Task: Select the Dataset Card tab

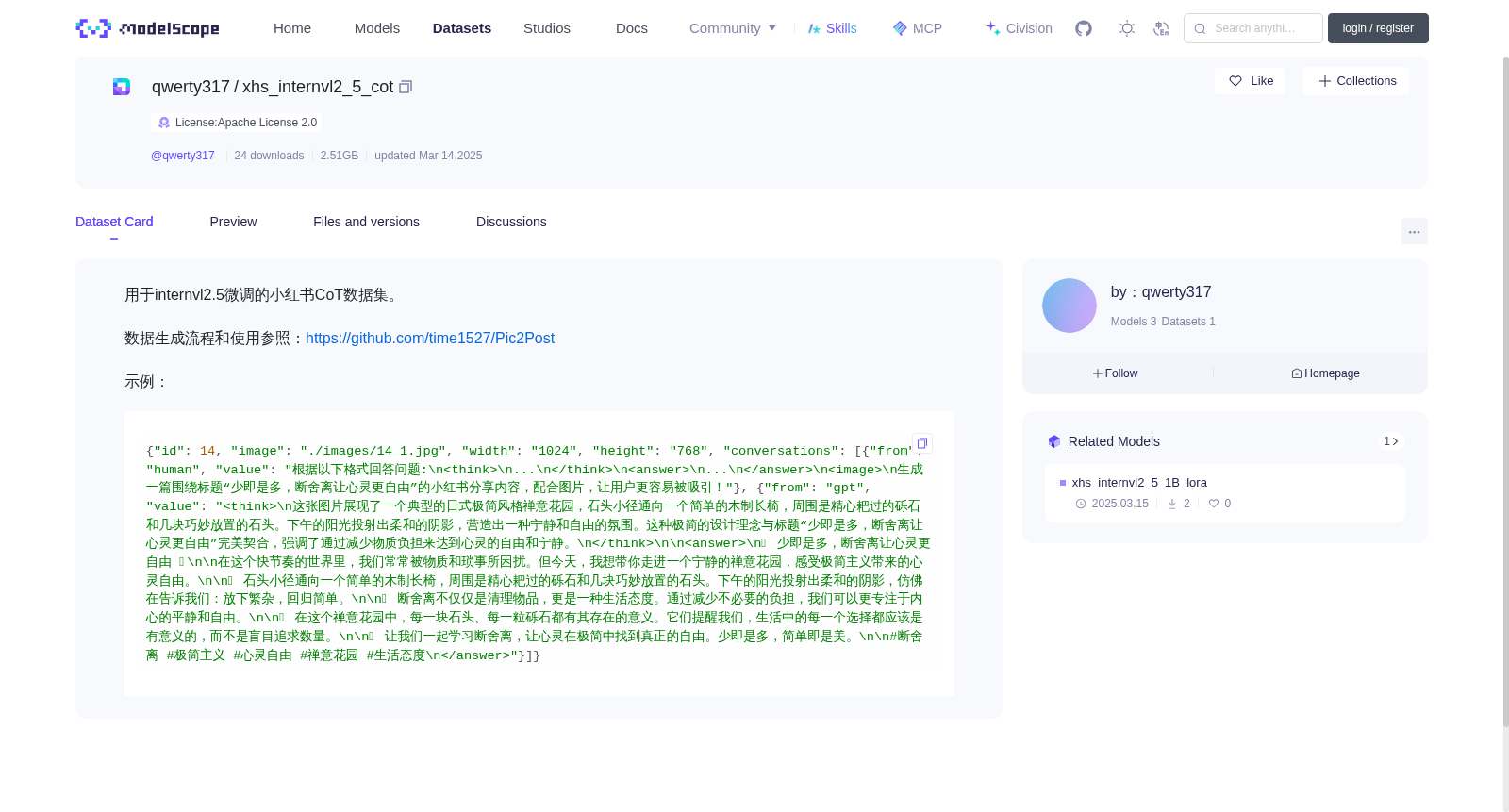Action: coord(114,222)
